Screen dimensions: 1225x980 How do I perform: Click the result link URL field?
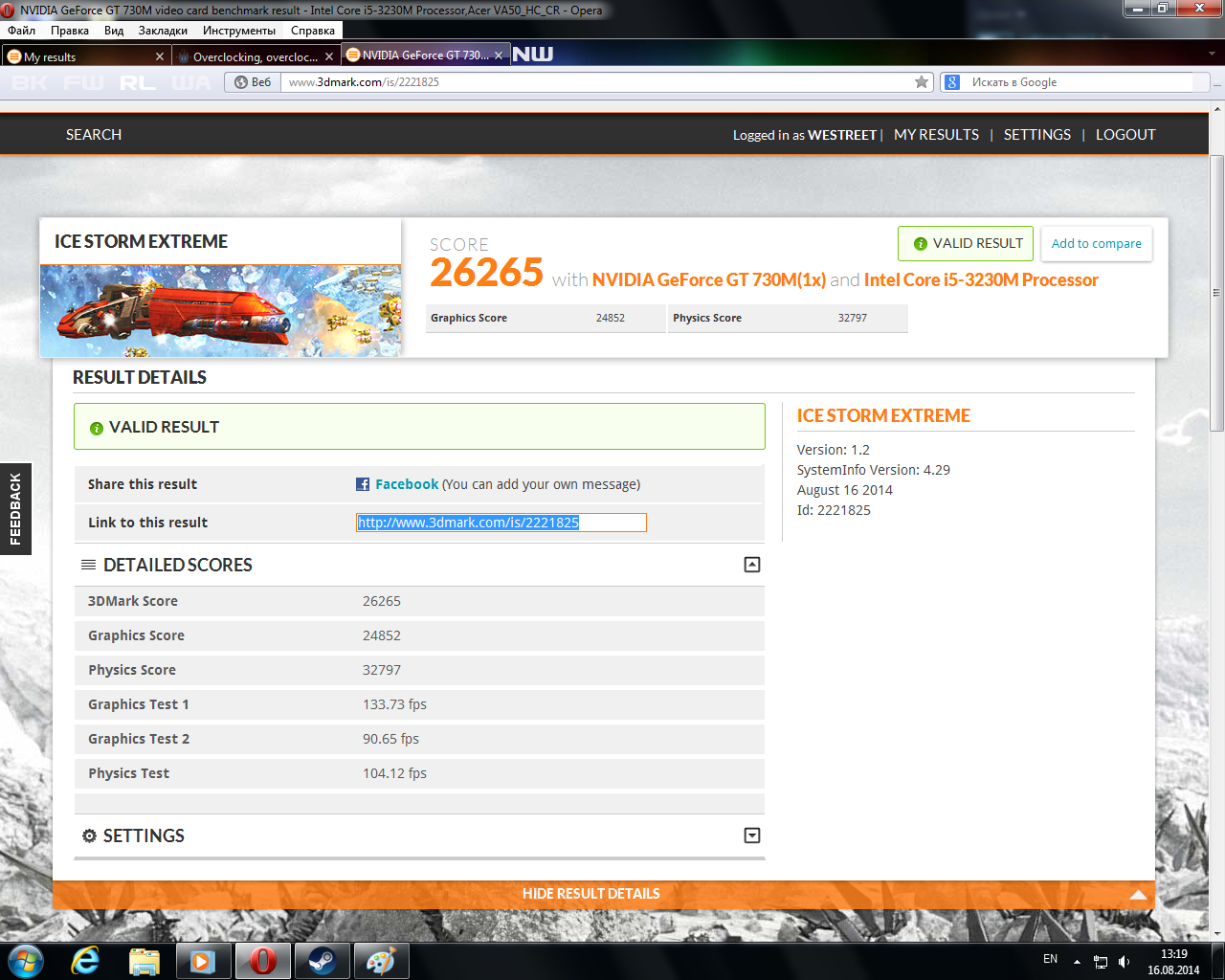(x=501, y=523)
